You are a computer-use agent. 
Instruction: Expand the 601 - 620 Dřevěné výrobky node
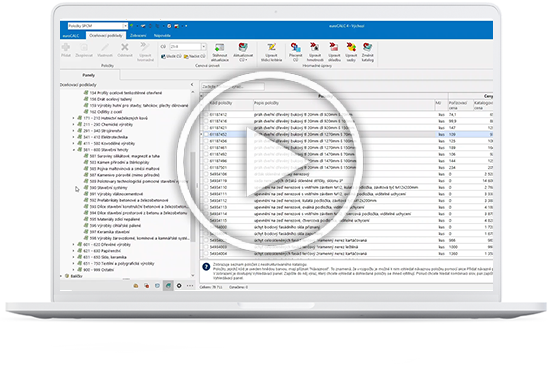pos(74,244)
